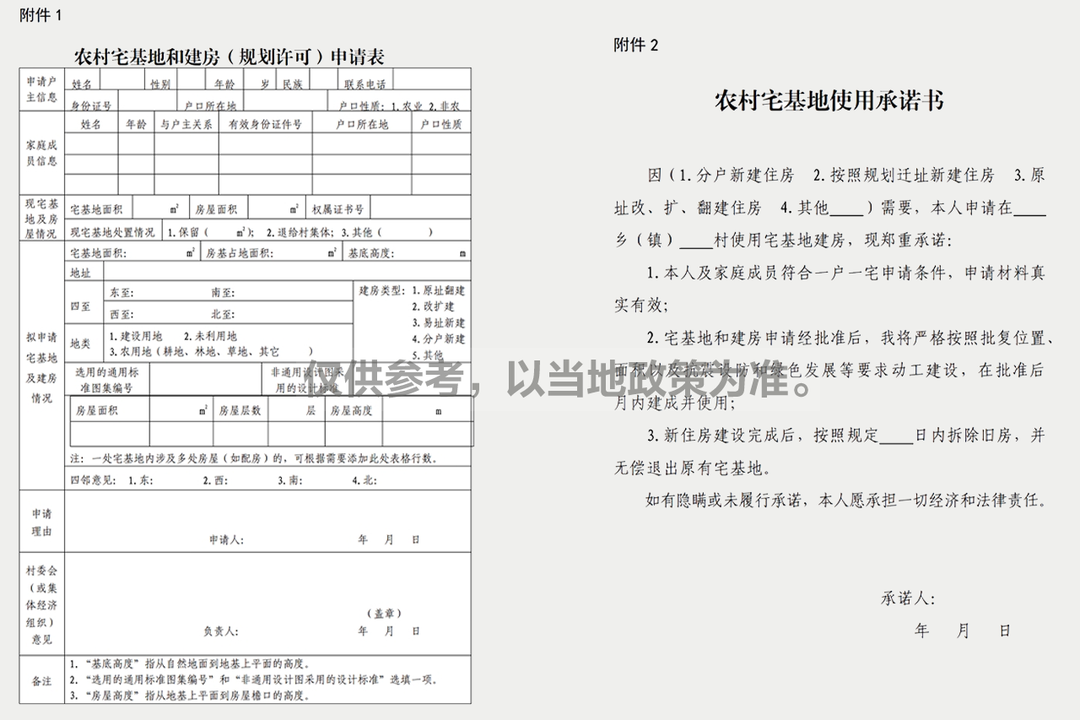Select the 附件 1 heading
The image size is (1080, 720).
(41, 15)
